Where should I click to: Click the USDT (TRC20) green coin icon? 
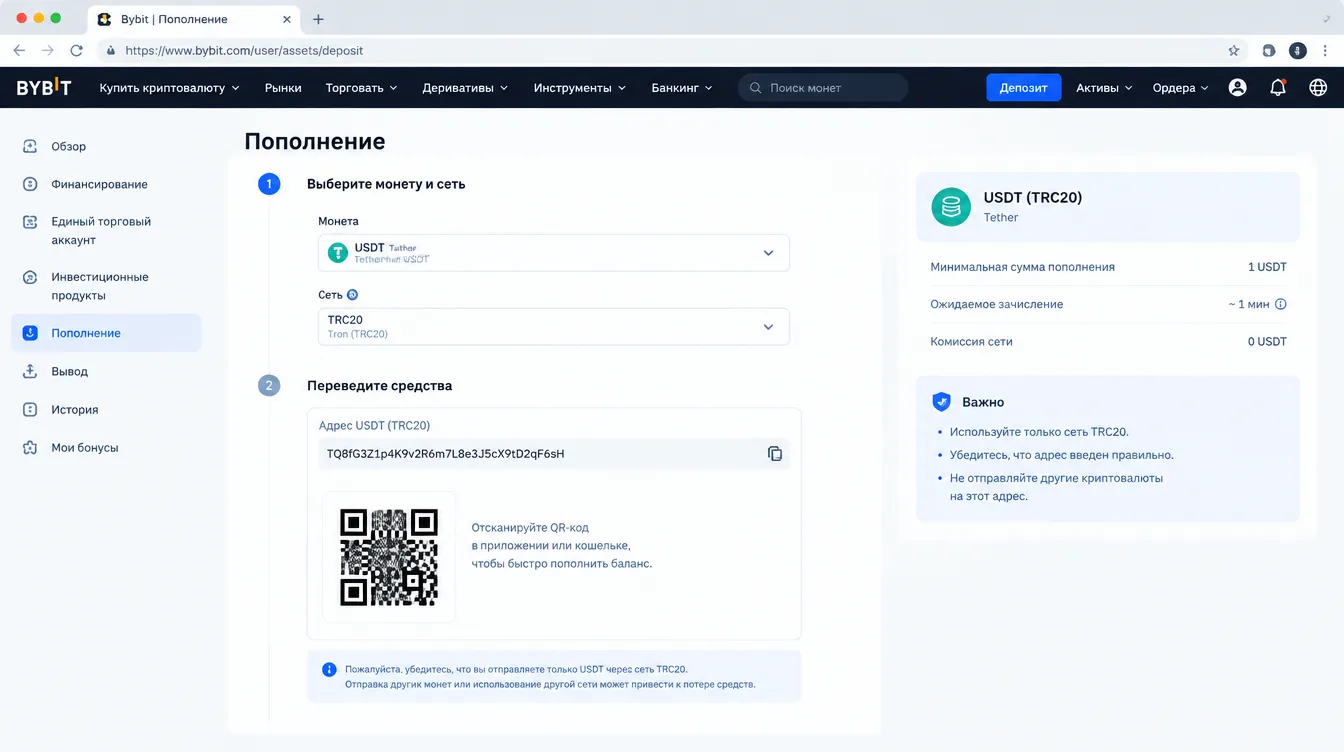pos(951,207)
